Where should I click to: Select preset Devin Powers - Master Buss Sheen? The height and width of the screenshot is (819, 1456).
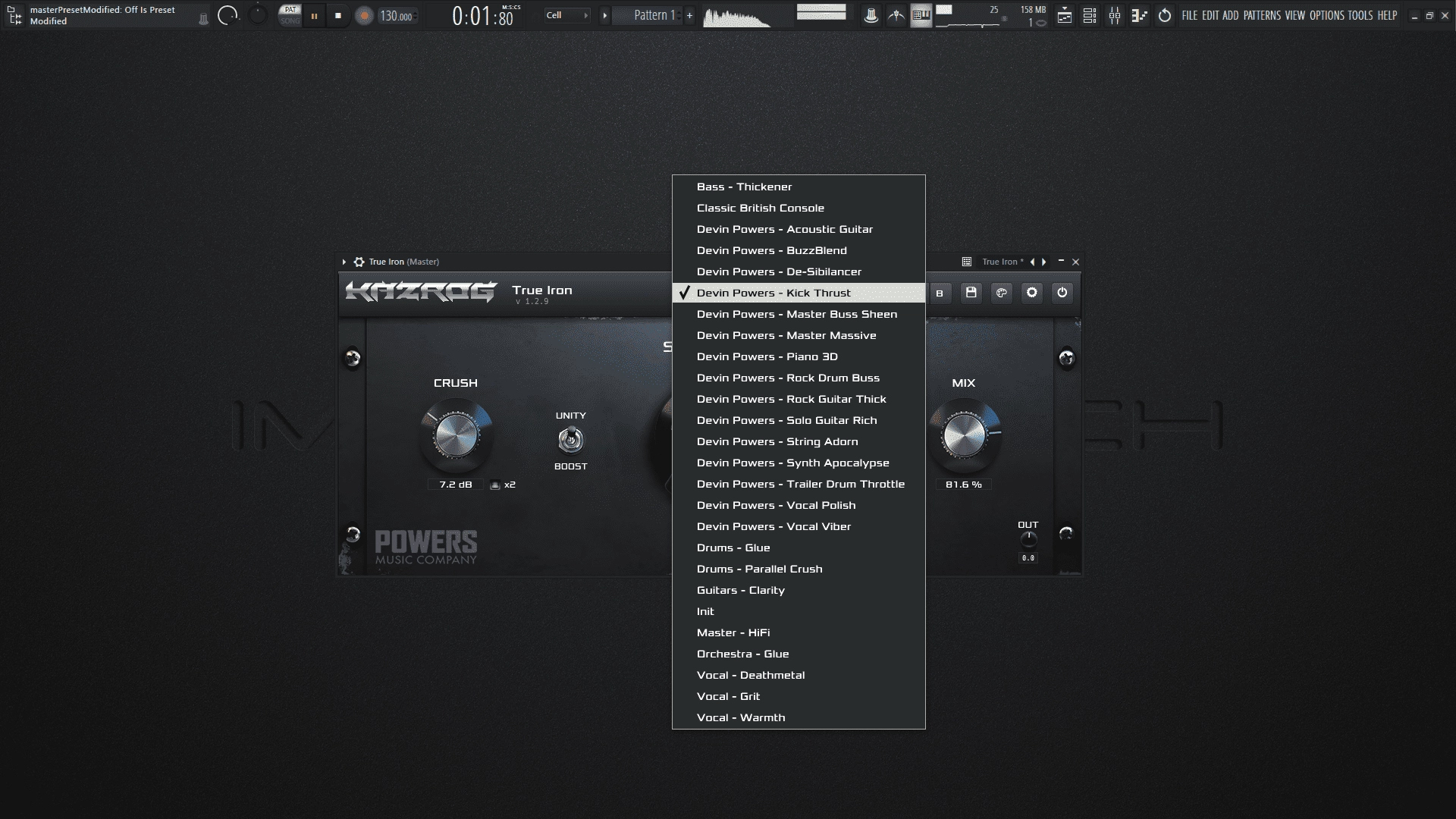(799, 314)
